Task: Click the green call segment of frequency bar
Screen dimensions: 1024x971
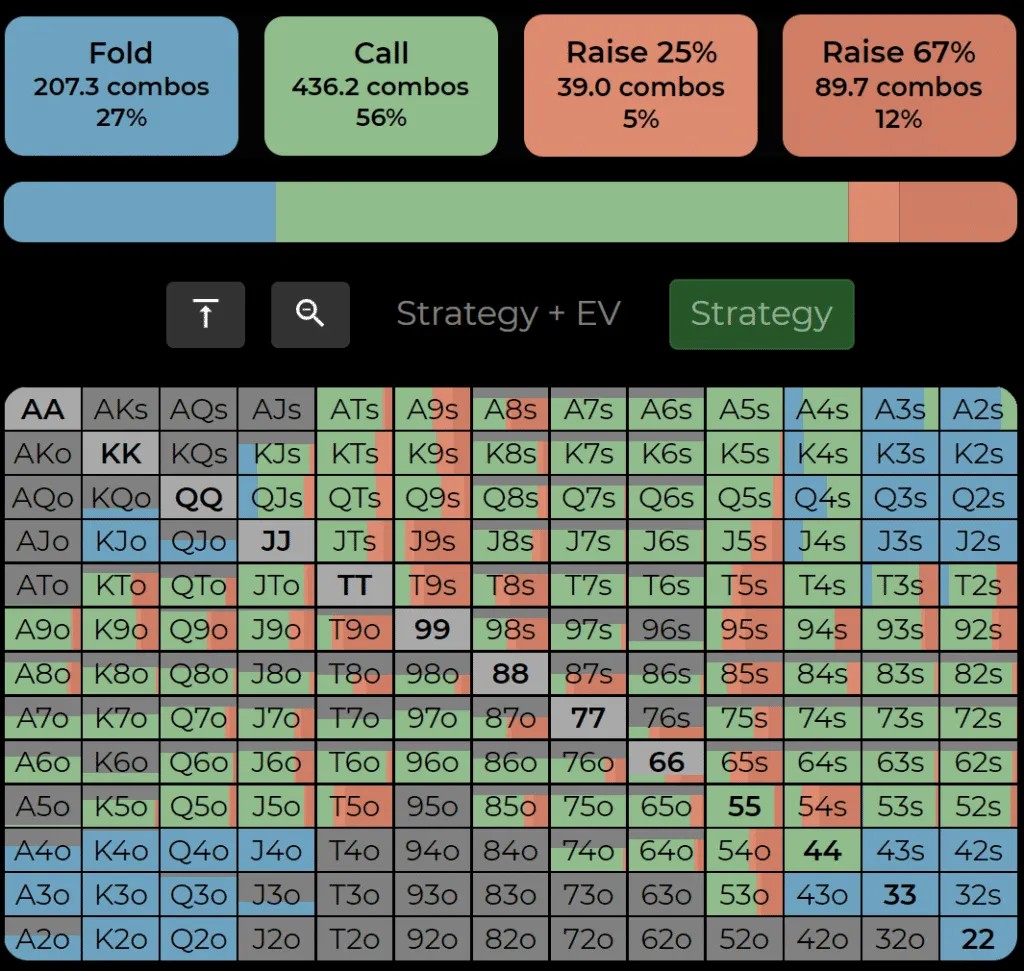Action: click(561, 212)
